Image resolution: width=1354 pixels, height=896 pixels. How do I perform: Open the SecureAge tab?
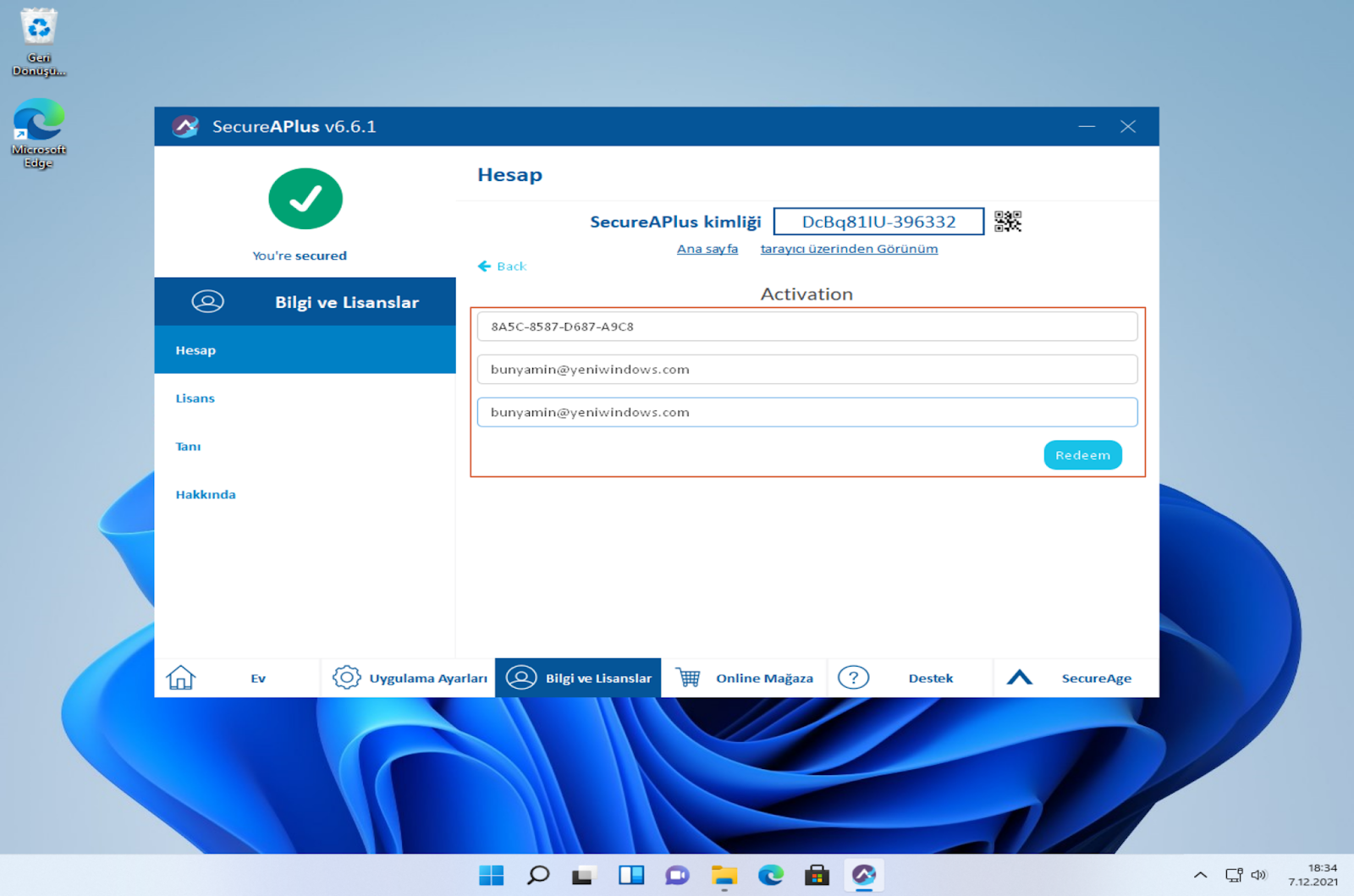coord(1076,678)
